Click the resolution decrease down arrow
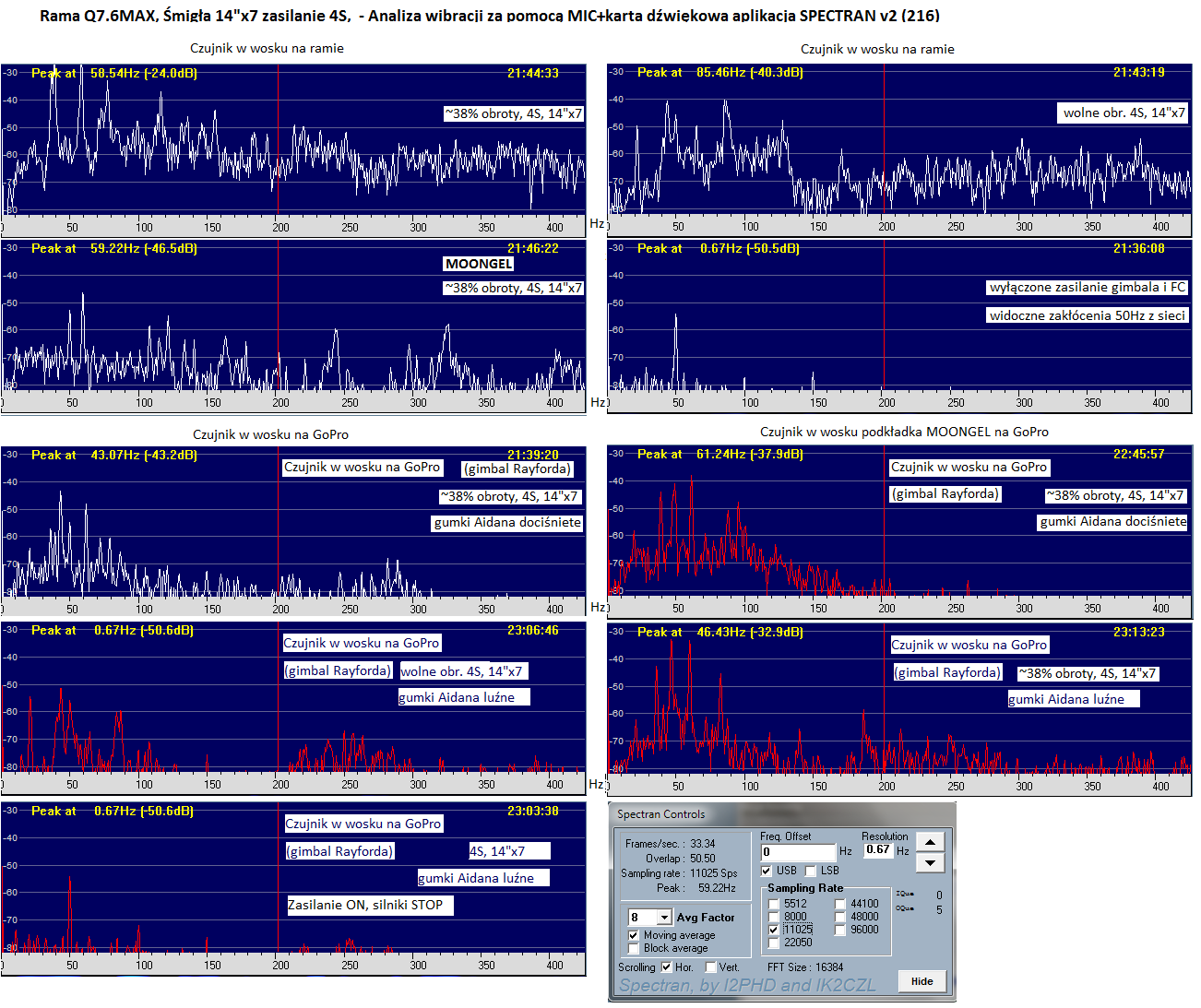Image resolution: width=1201 pixels, height=1008 pixels. [x=930, y=862]
